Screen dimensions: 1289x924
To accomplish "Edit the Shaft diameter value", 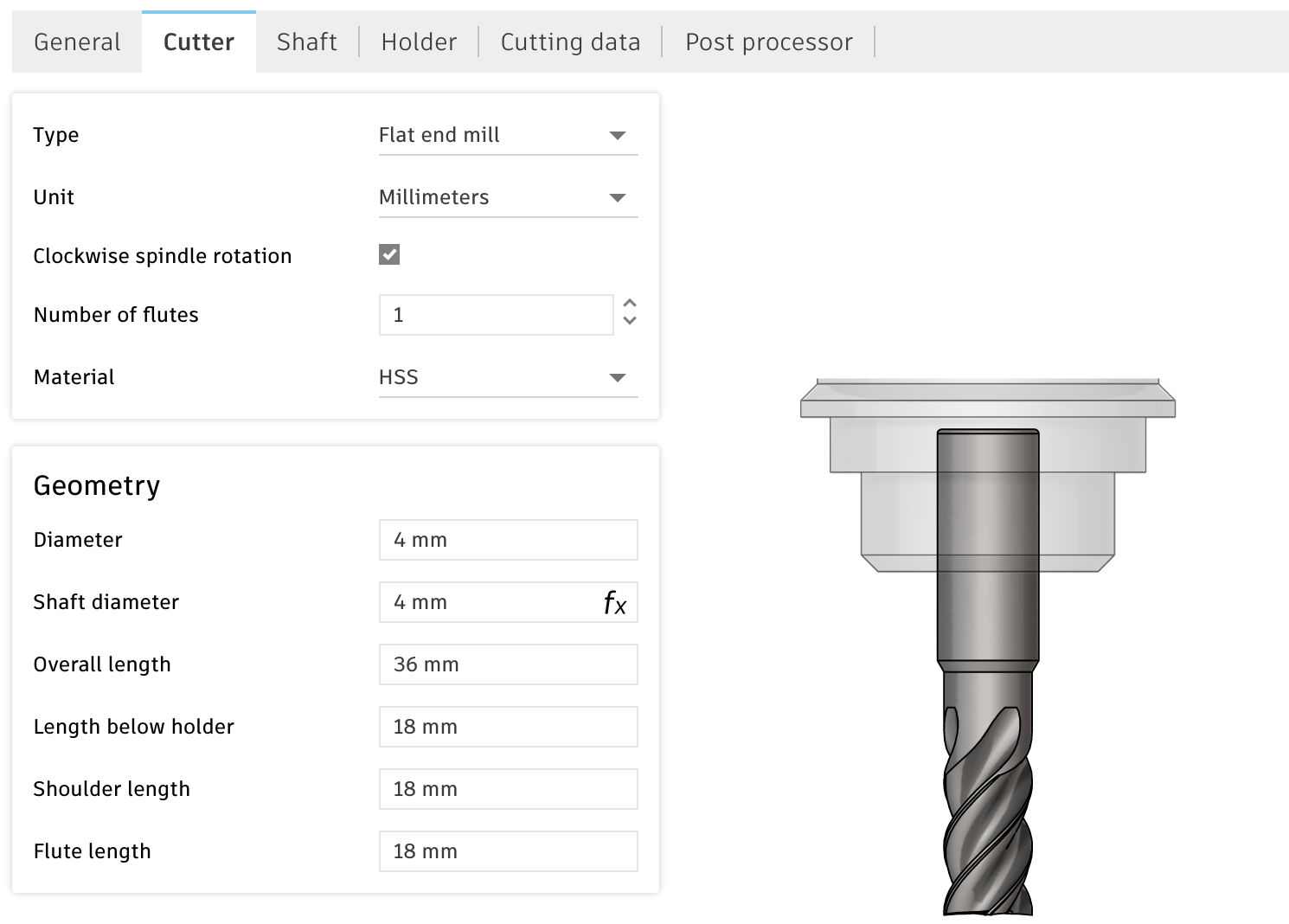I will tap(489, 602).
